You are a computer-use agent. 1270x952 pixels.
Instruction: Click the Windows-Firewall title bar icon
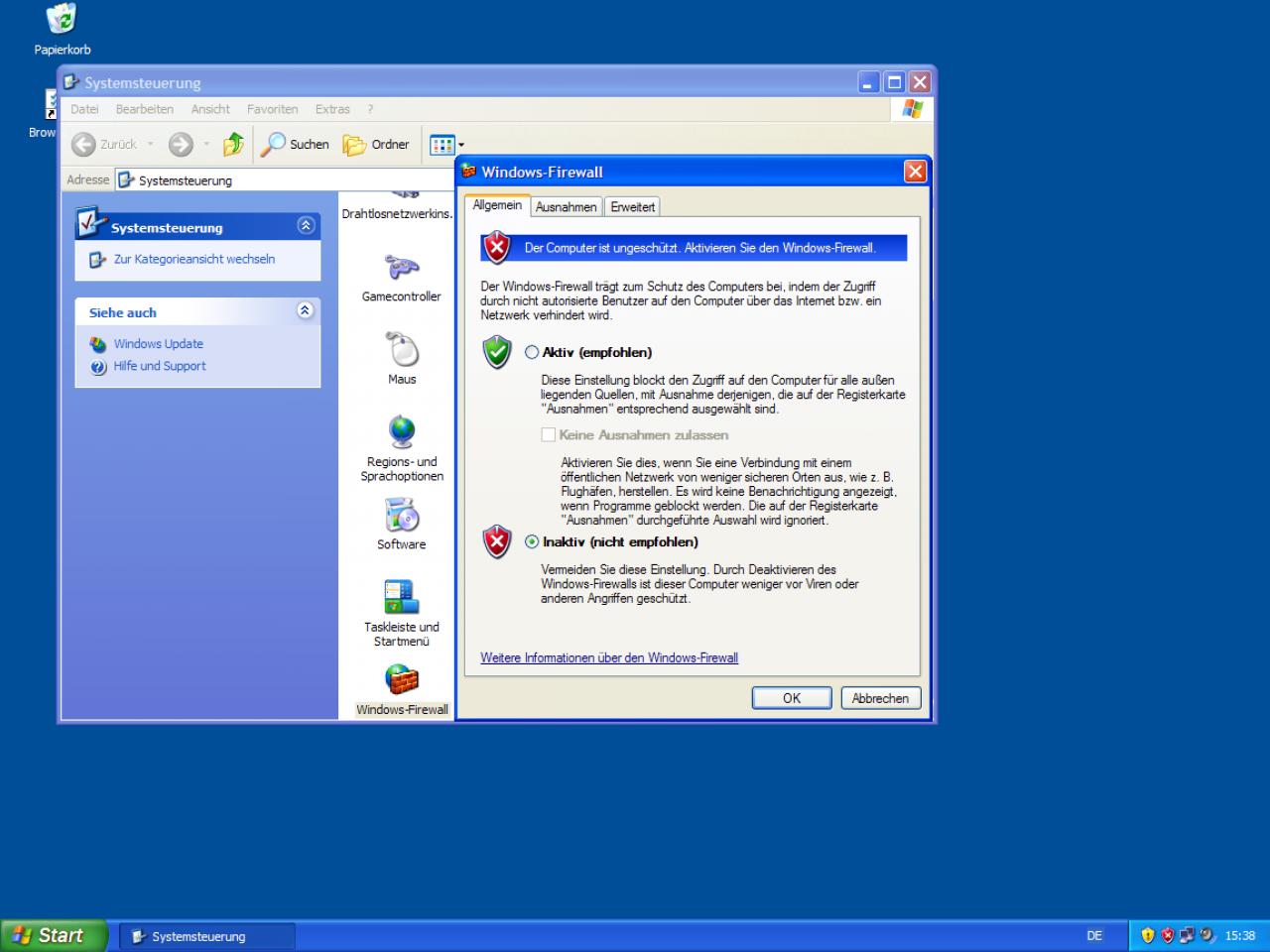[x=469, y=172]
